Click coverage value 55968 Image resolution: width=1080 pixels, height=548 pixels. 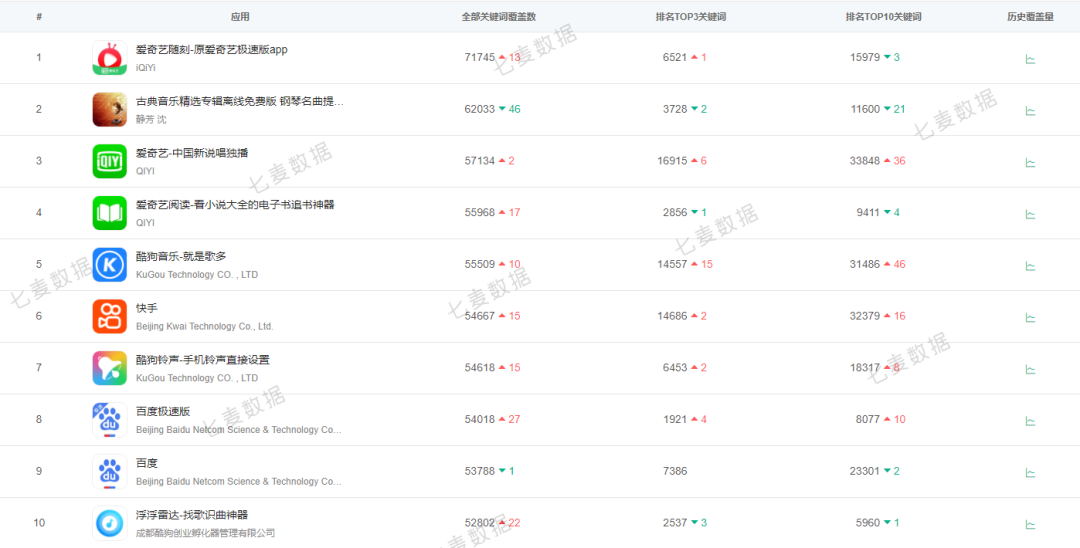[480, 213]
